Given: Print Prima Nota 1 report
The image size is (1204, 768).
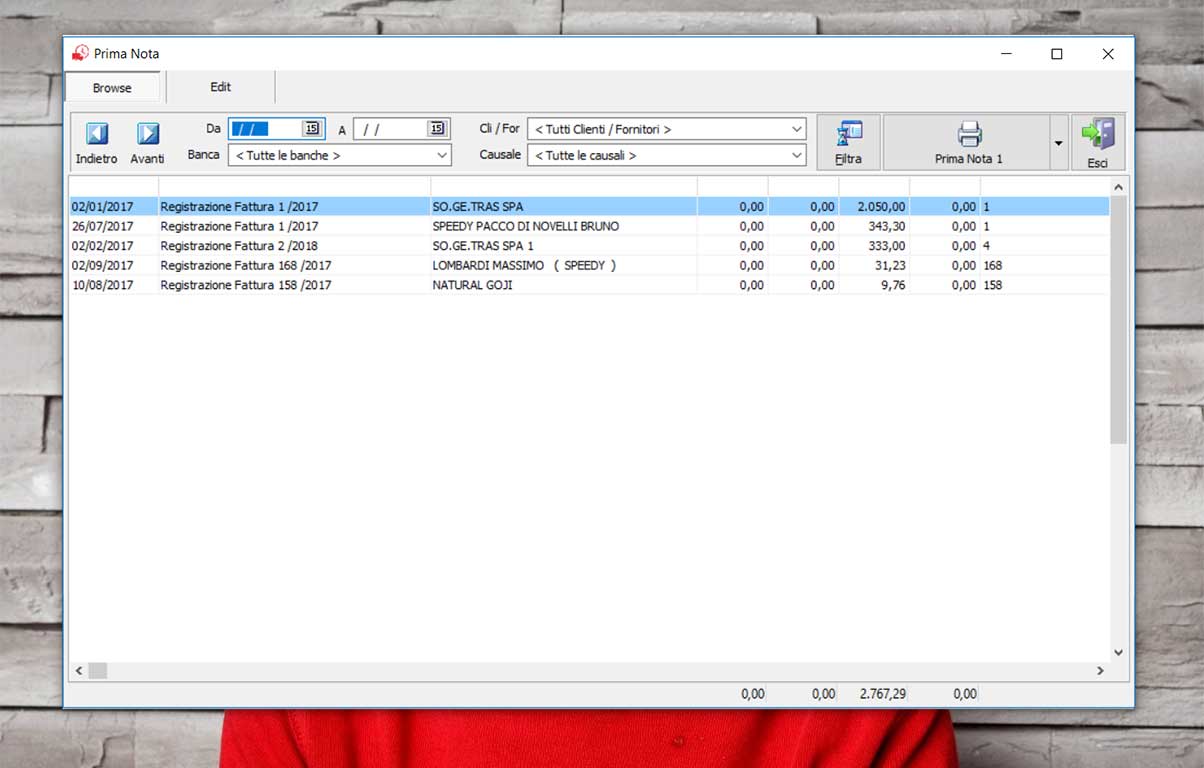Looking at the screenshot, I should [x=967, y=142].
